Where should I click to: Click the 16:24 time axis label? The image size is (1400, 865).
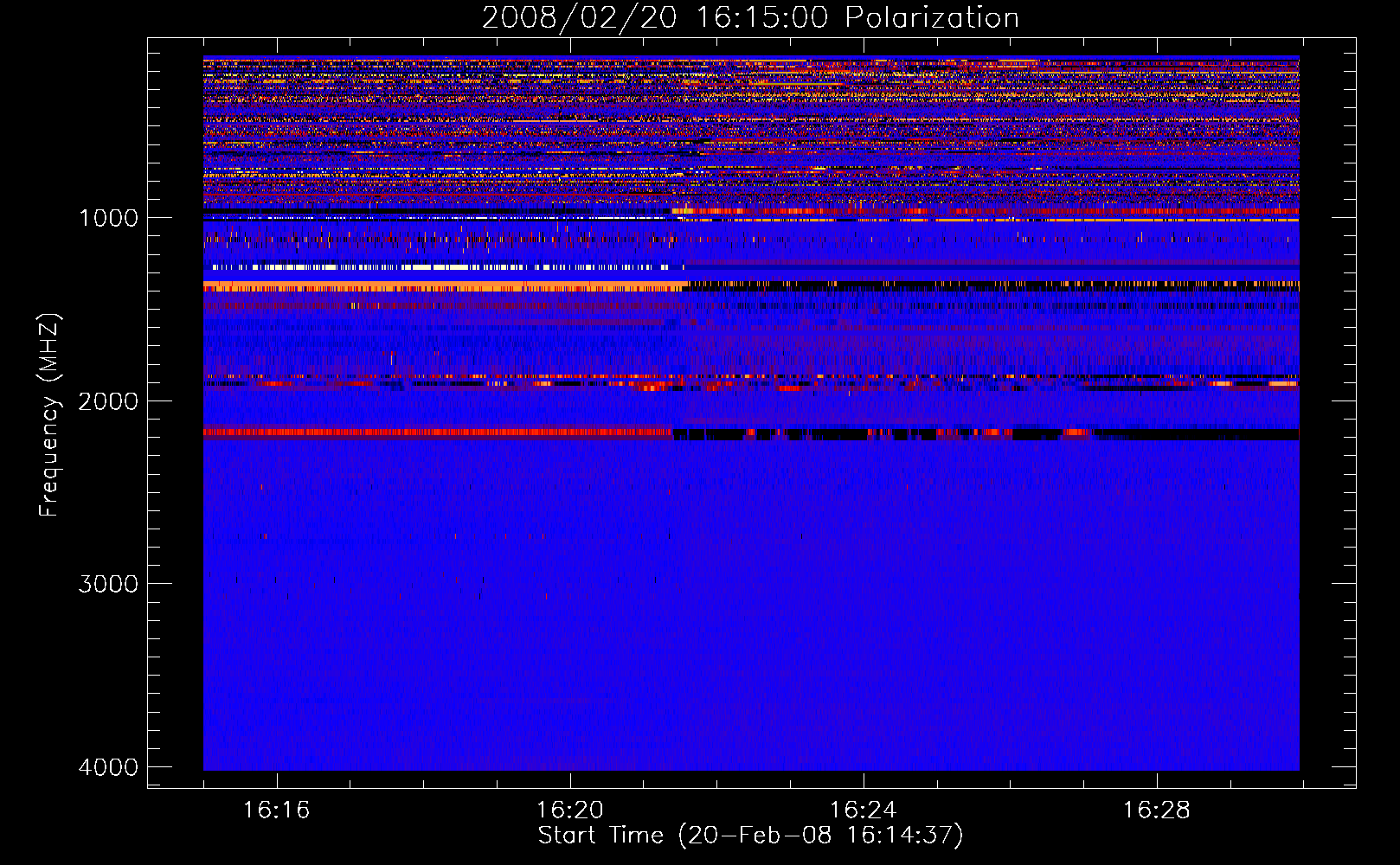863,811
